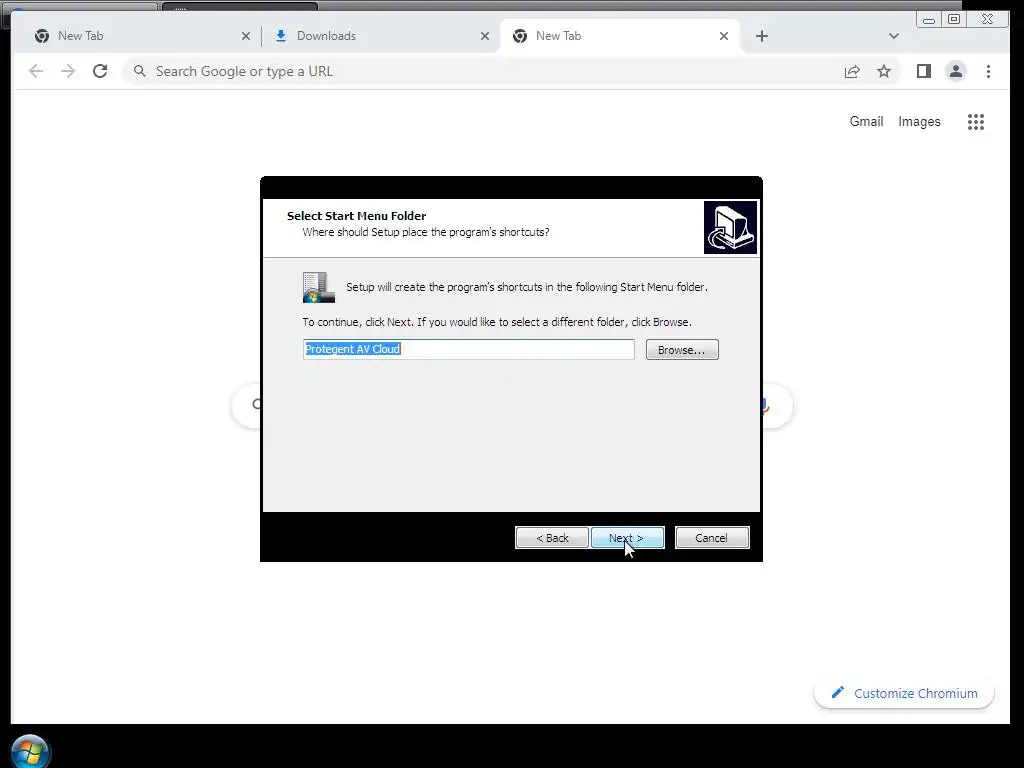Click Next in the setup wizard
The height and width of the screenshot is (768, 1024).
(628, 537)
